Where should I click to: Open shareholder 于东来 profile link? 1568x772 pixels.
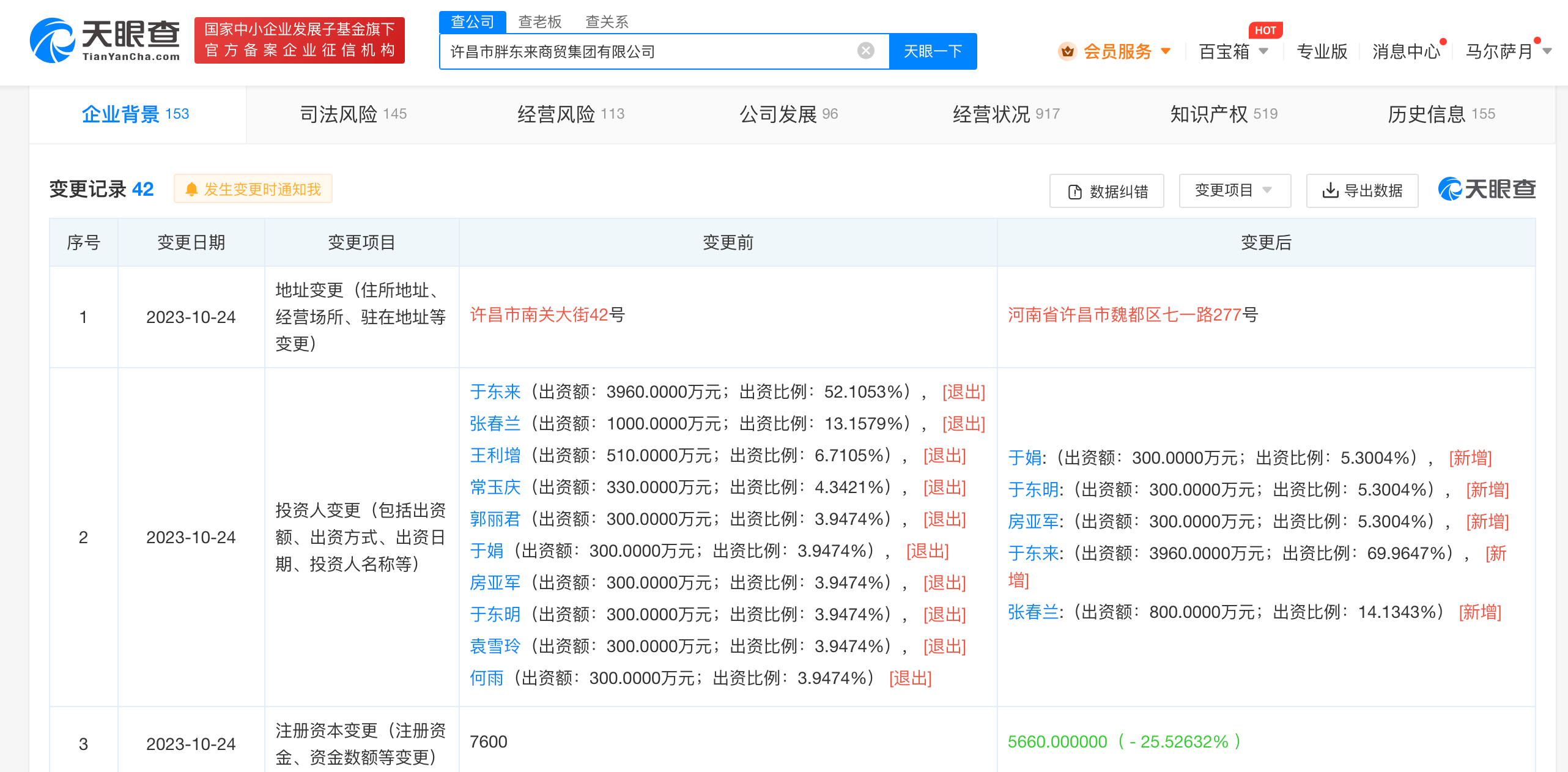click(x=495, y=392)
